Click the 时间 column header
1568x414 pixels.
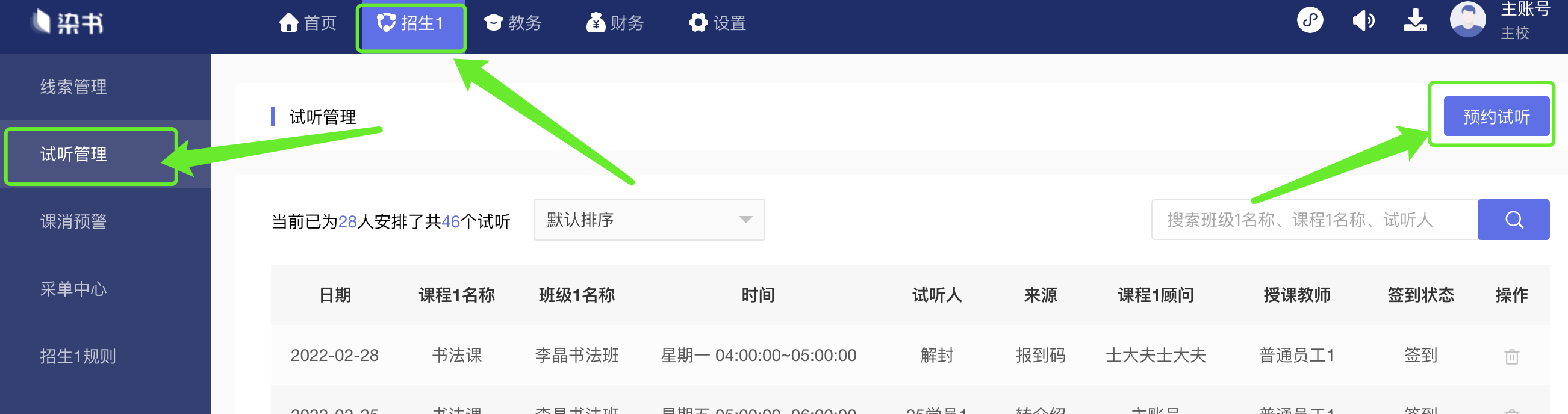click(x=758, y=295)
